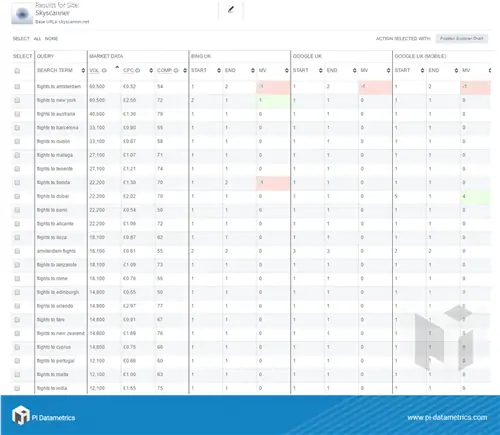Click green Bing MV cell for new york

(273, 101)
